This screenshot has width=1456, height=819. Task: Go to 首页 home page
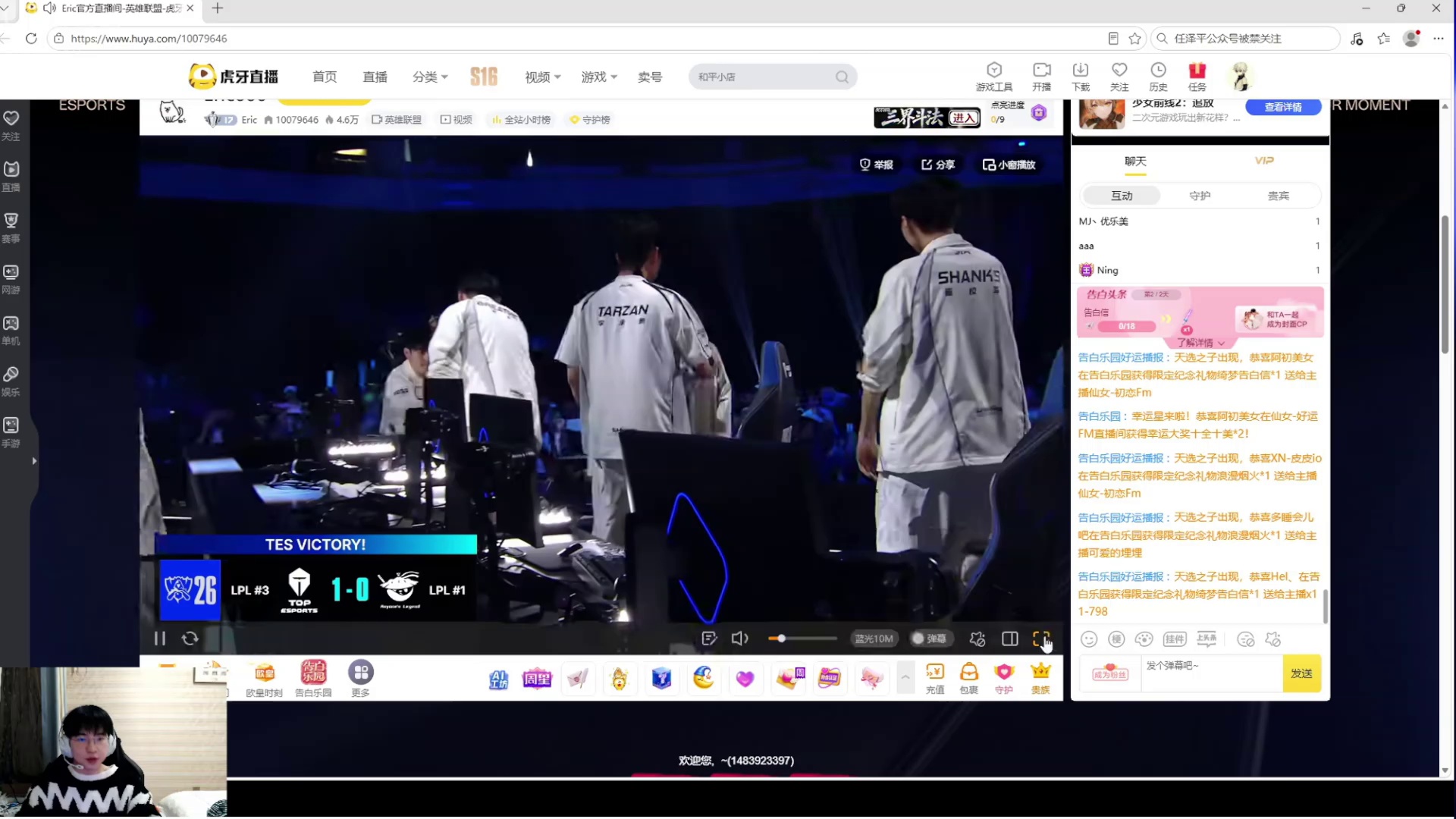point(325,77)
